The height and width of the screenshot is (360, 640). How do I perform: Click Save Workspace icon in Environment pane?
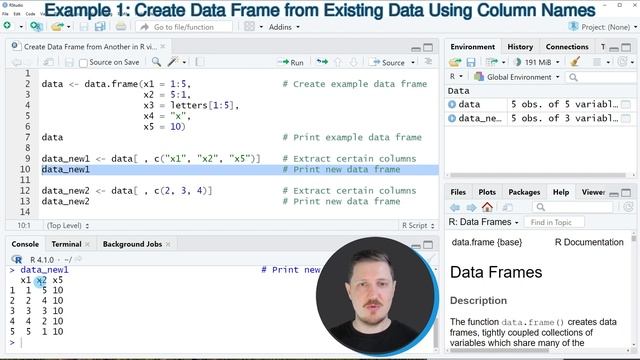471,62
